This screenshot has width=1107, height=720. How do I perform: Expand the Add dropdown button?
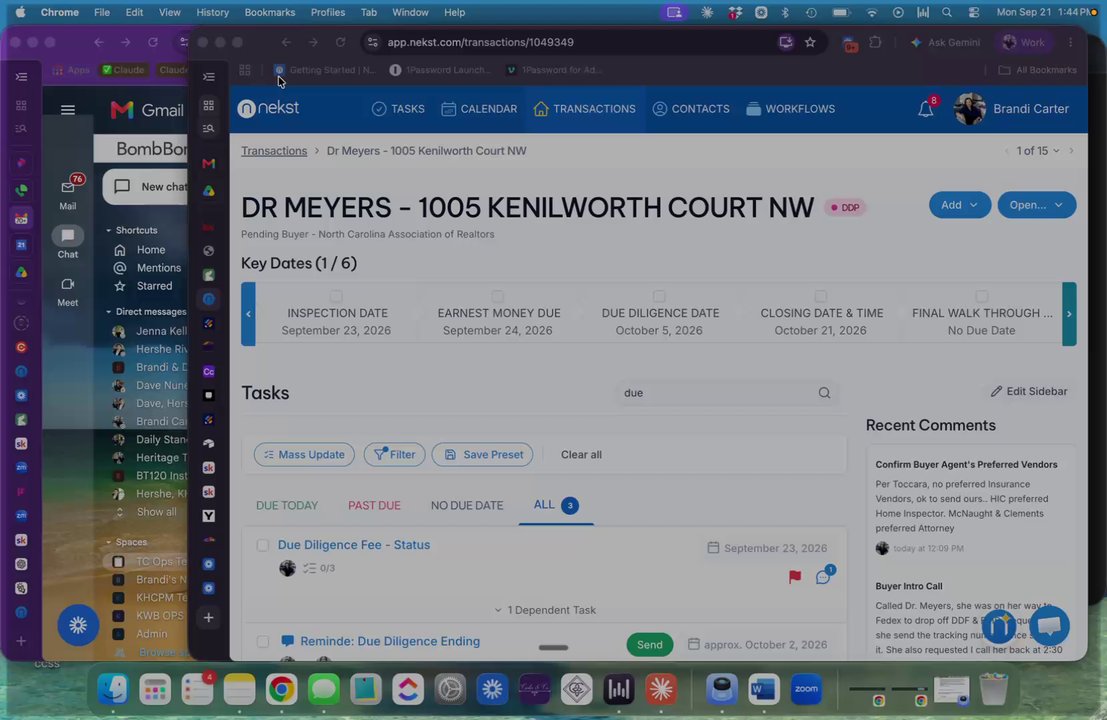(x=959, y=205)
